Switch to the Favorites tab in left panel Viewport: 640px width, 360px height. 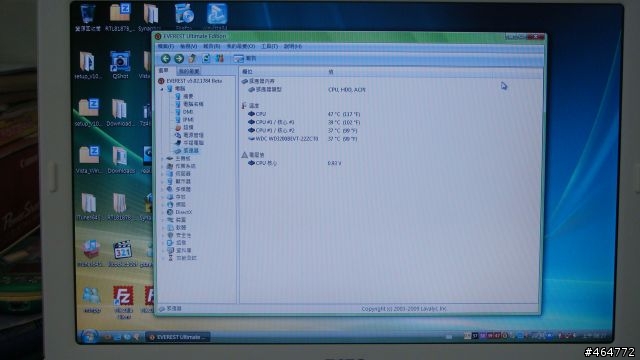click(x=189, y=71)
